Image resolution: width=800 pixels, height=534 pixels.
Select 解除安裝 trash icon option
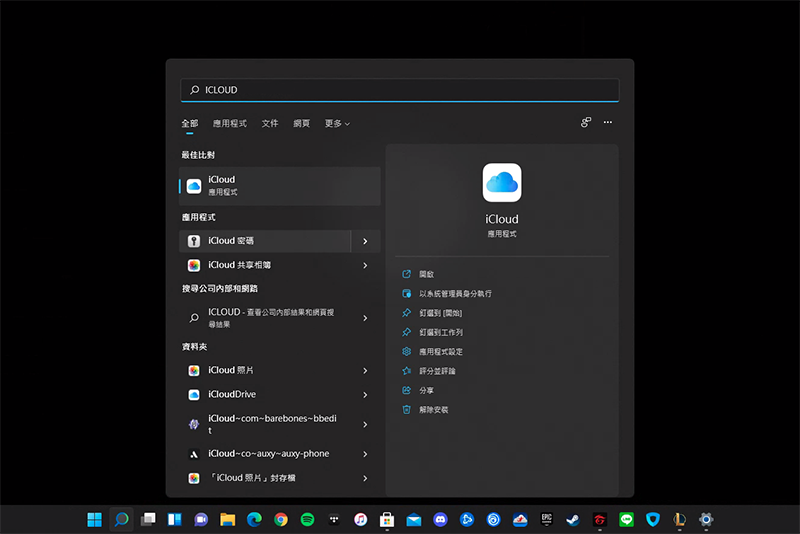[433, 410]
